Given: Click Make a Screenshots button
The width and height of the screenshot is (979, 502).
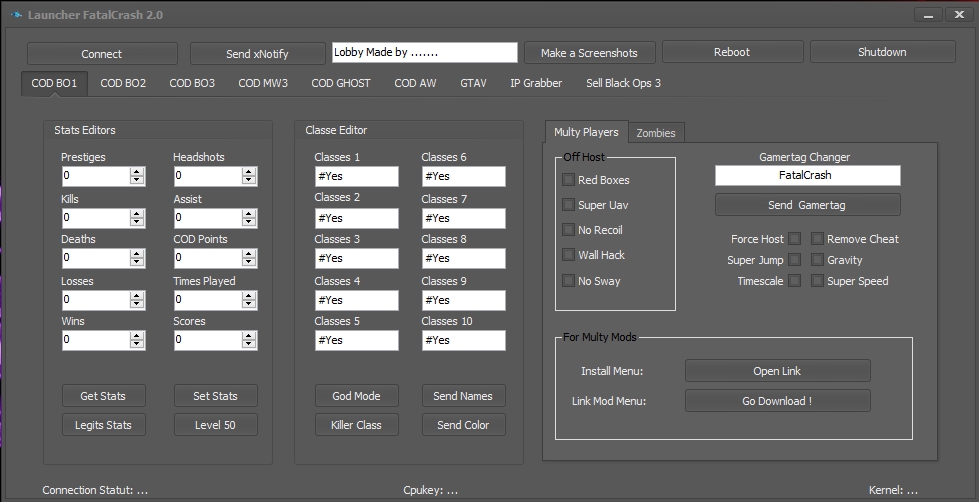Looking at the screenshot, I should pyautogui.click(x=589, y=53).
